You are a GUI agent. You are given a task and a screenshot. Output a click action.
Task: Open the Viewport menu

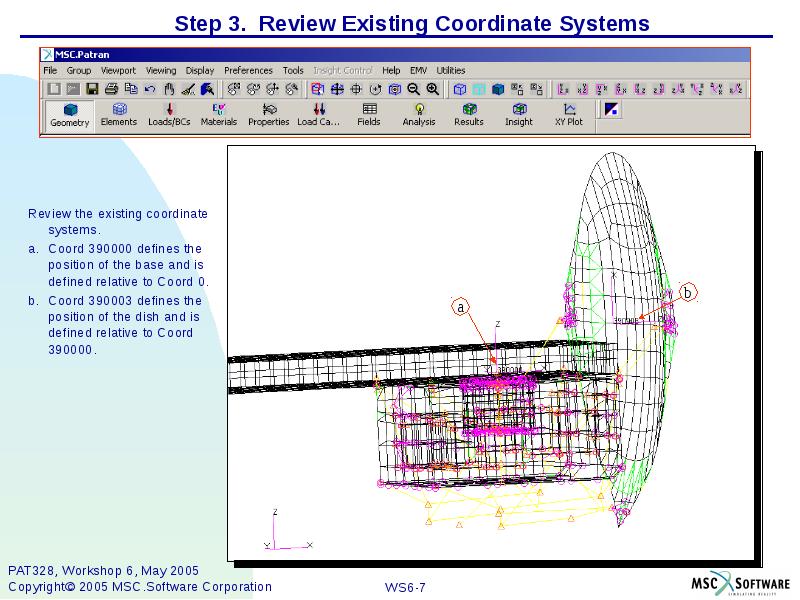116,70
